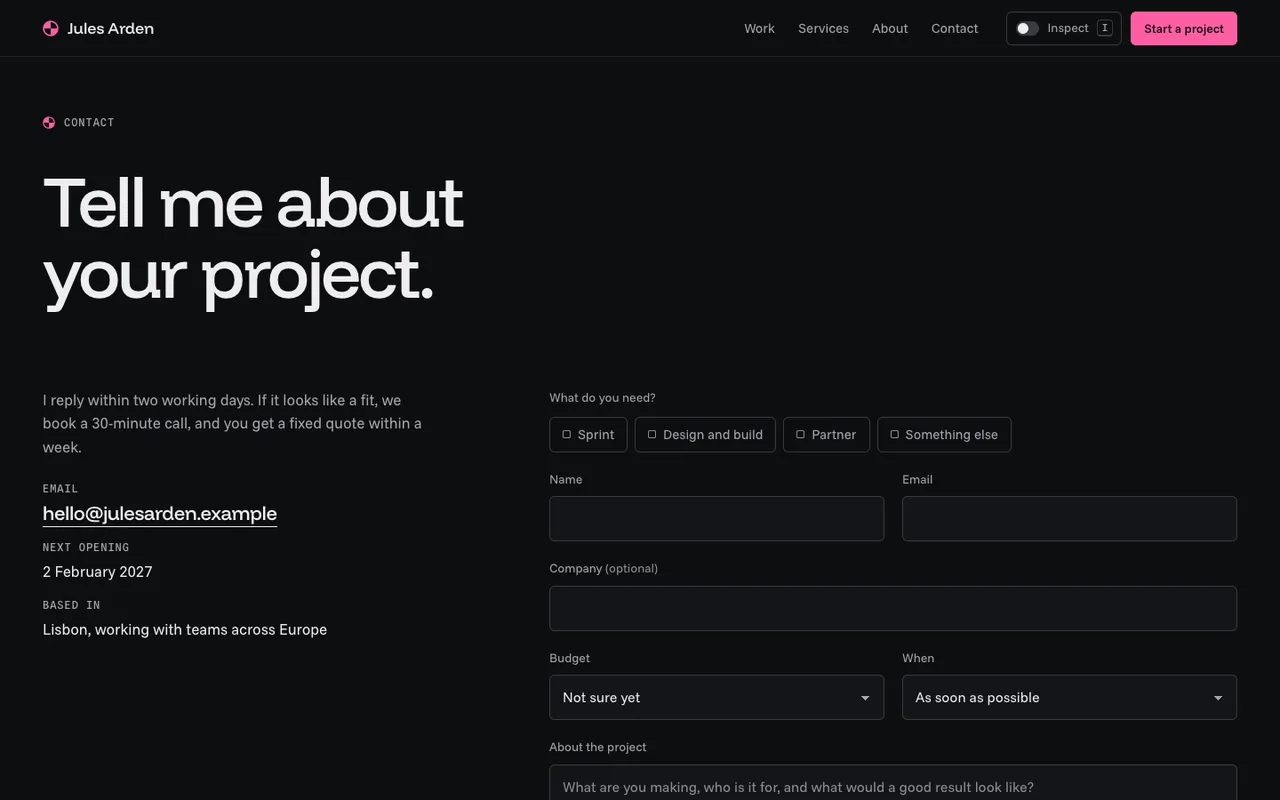Open the Work page from navigation

click(x=759, y=28)
